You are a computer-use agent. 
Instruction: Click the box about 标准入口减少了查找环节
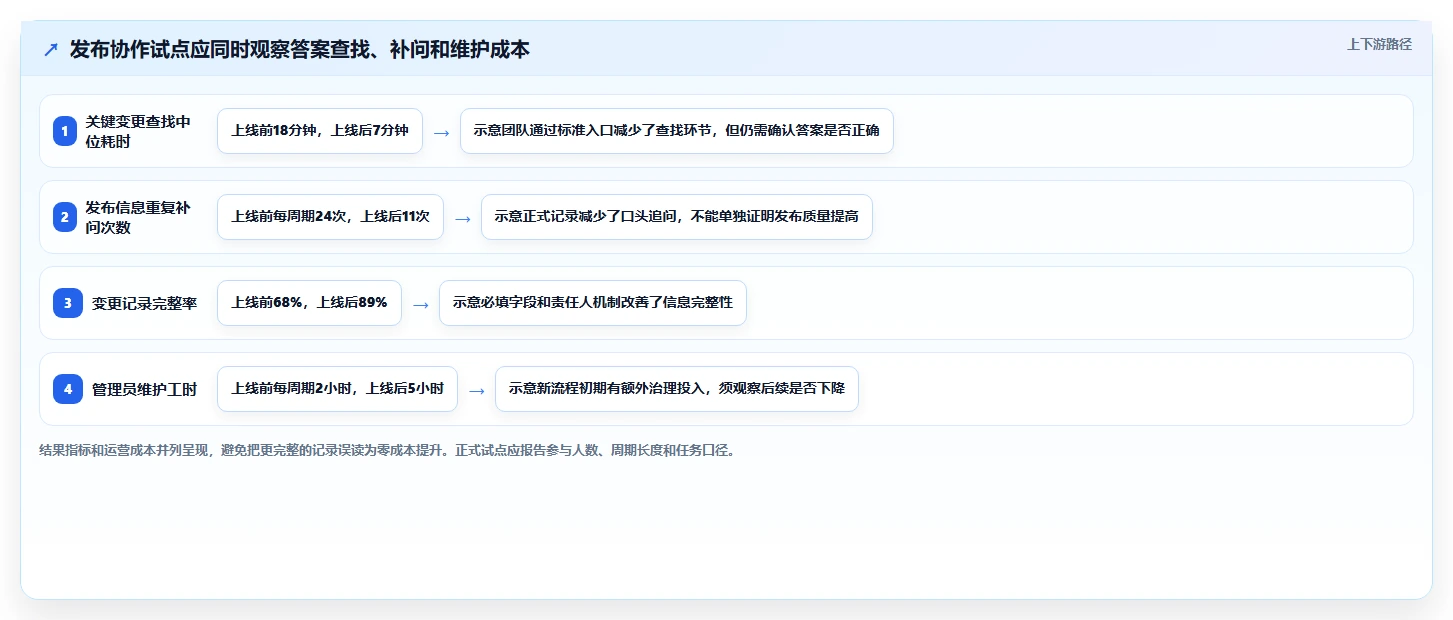(x=676, y=131)
